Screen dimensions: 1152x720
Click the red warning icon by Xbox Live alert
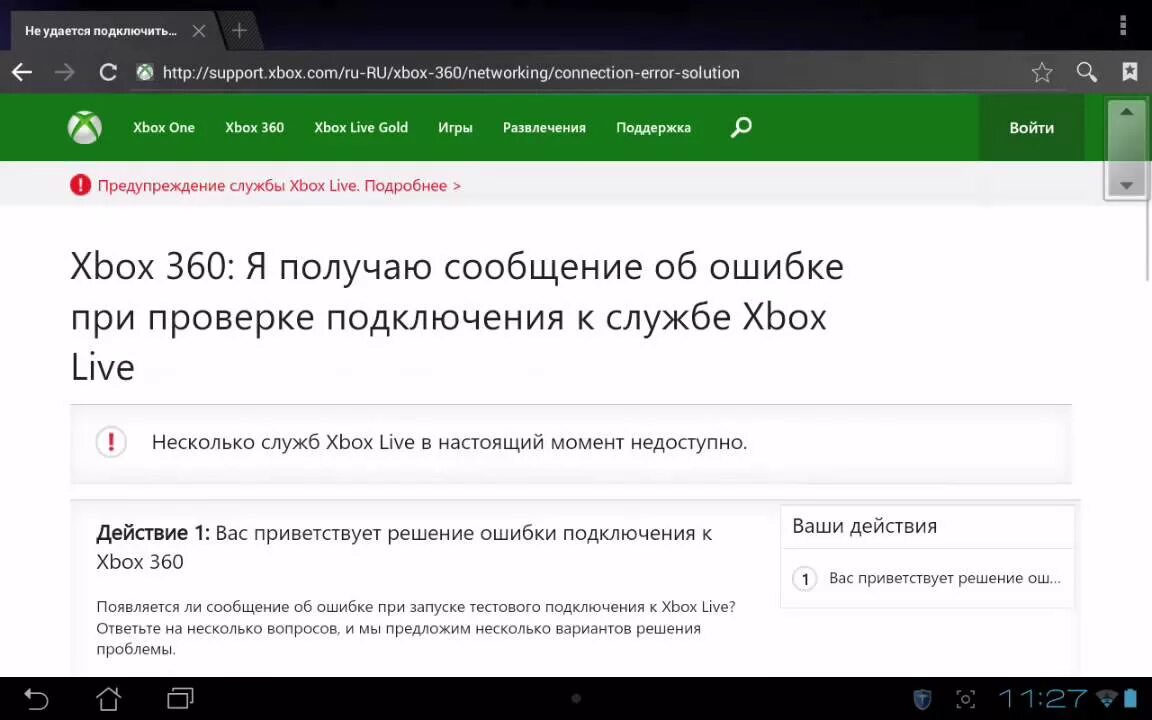click(x=80, y=185)
